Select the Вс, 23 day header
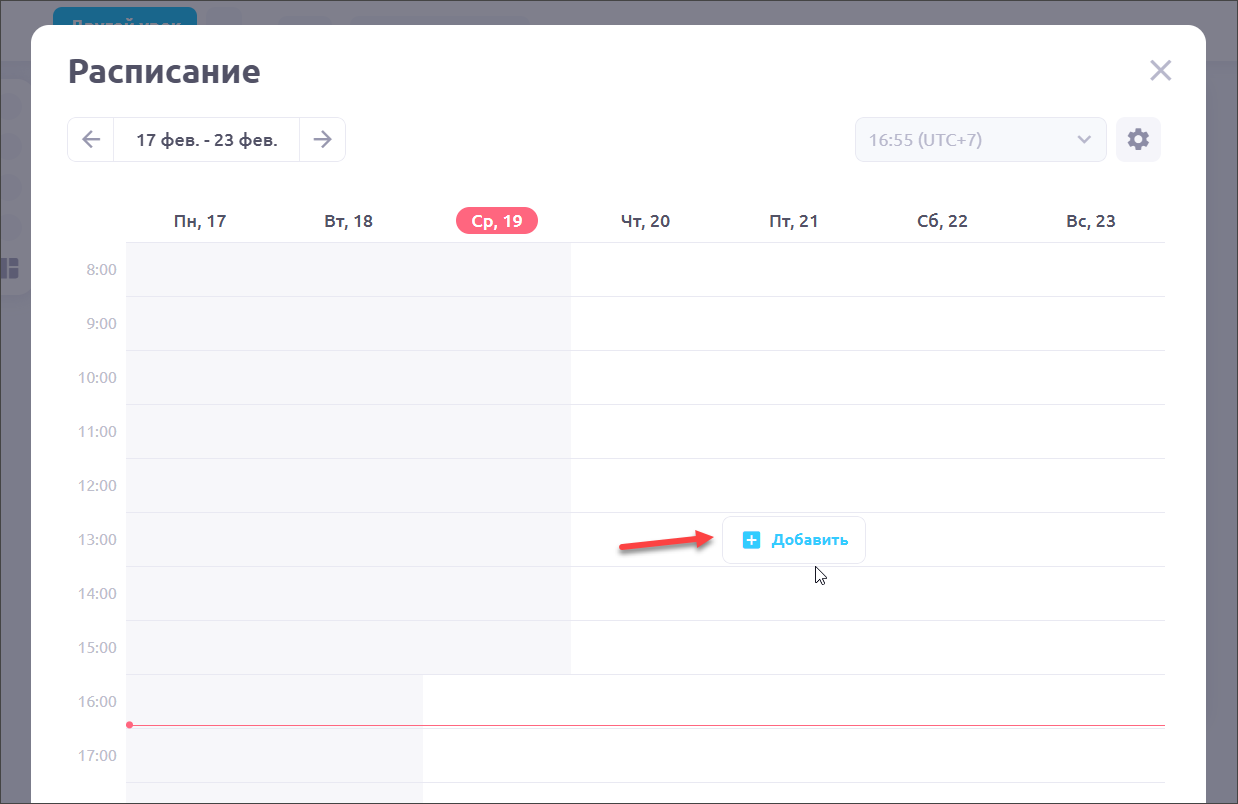This screenshot has width=1238, height=804. click(x=1091, y=221)
